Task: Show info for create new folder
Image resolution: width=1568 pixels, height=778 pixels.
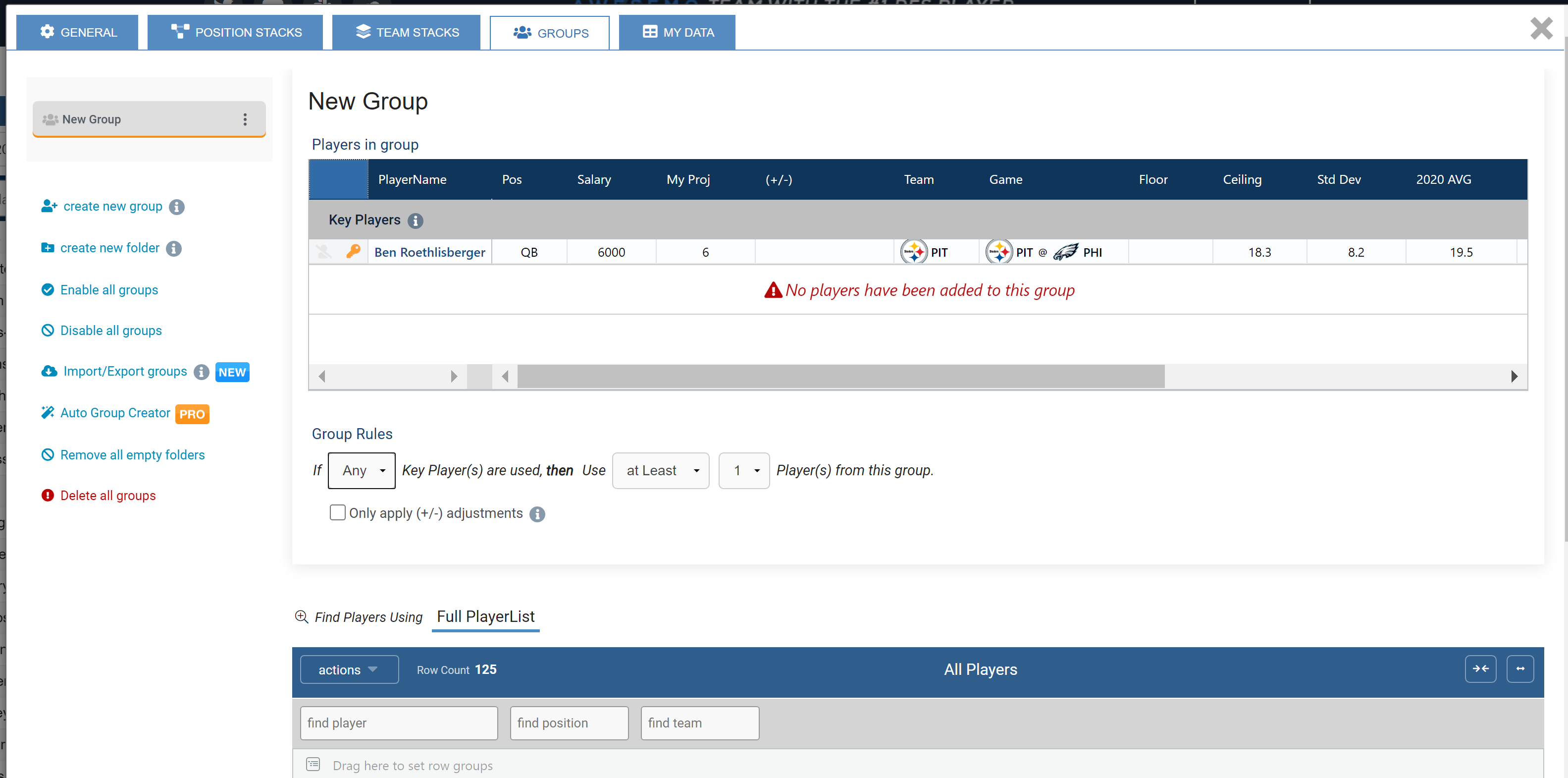Action: (x=173, y=249)
